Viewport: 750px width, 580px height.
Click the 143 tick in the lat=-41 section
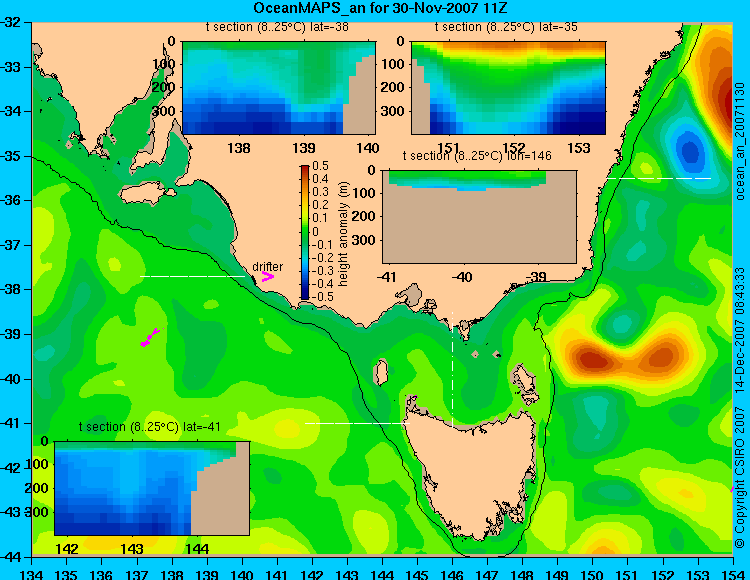(132, 548)
